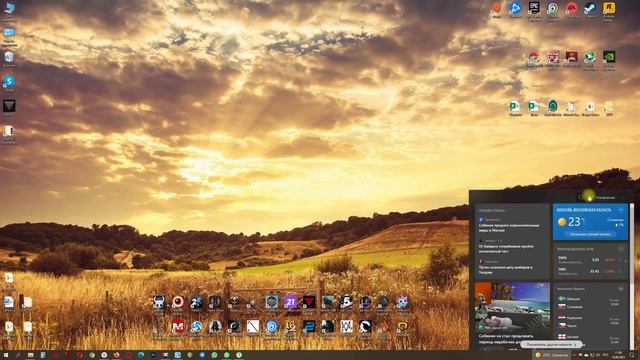640x360 pixels.
Task: Select the blue Skype desktop icon
Action: (x=9, y=82)
